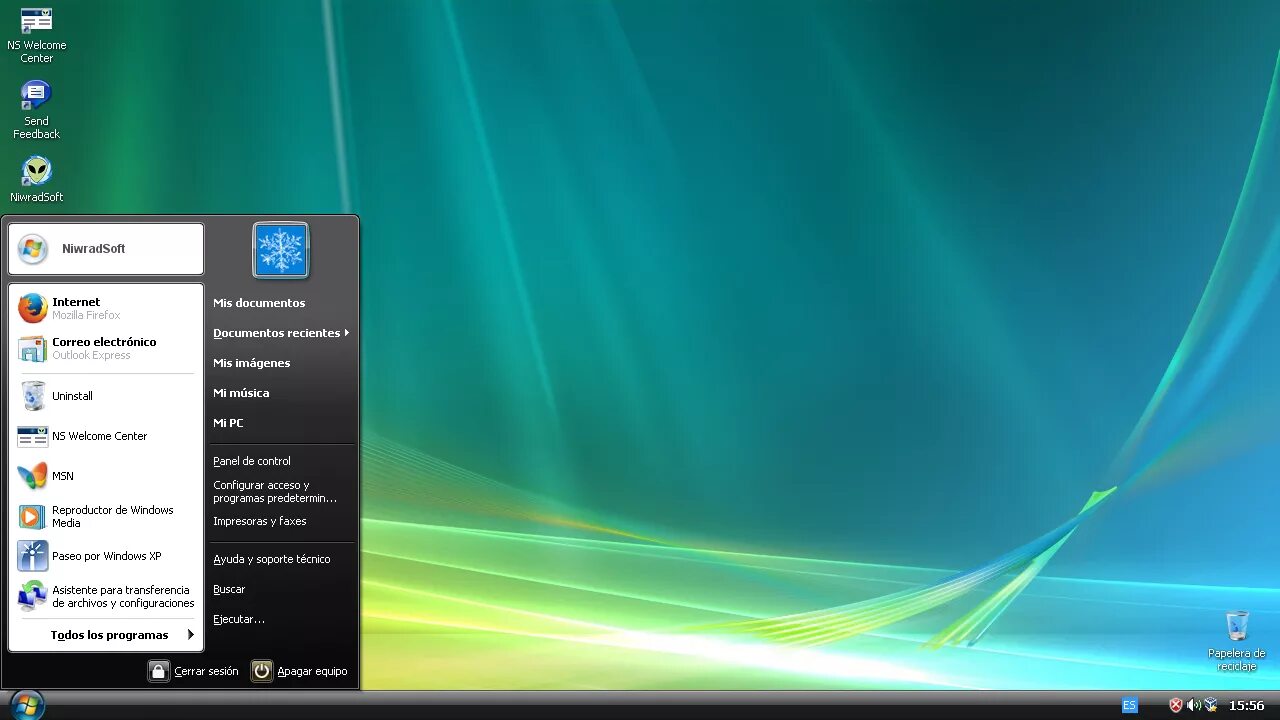The image size is (1280, 720).
Task: Open Asistente para transferencia de archivos
Action: pyautogui.click(x=106, y=596)
